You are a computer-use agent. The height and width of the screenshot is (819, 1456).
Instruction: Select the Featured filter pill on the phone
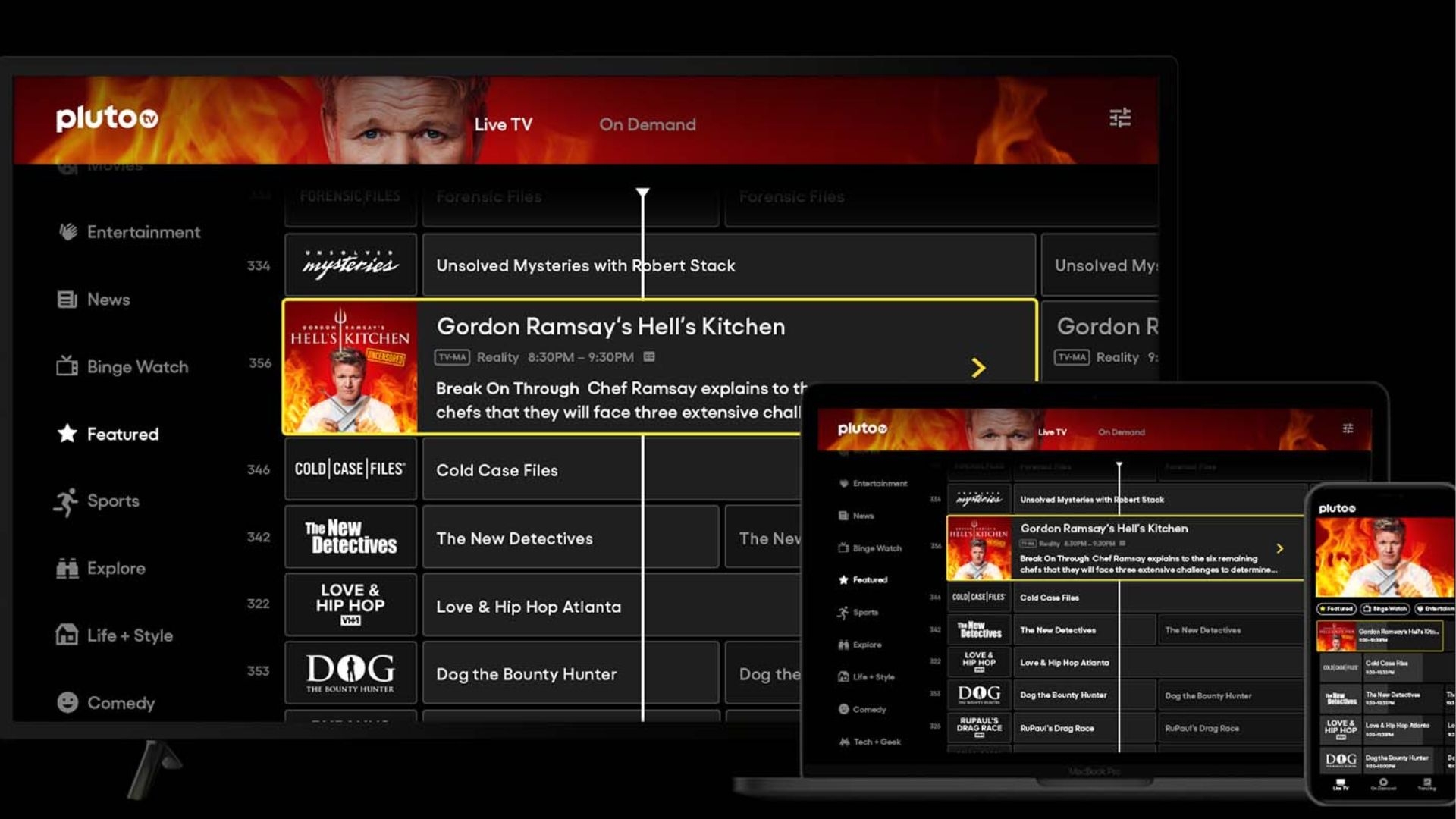(x=1336, y=609)
